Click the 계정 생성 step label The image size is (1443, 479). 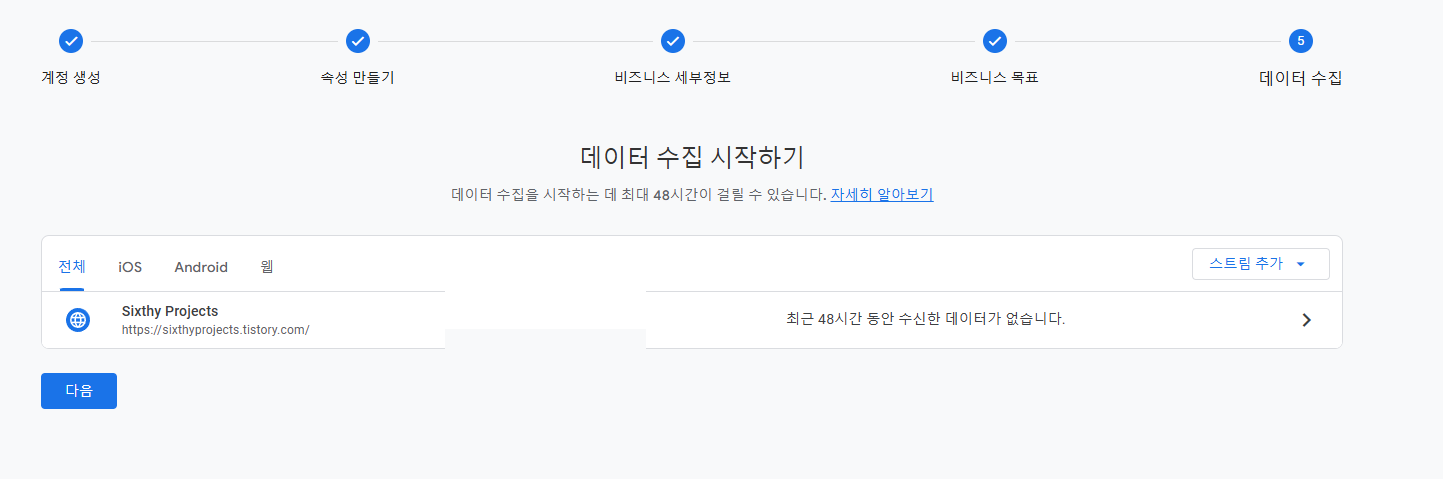pos(71,77)
